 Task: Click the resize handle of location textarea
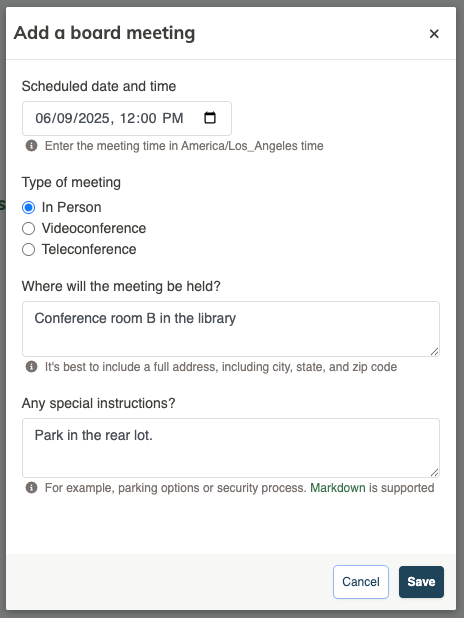click(434, 352)
